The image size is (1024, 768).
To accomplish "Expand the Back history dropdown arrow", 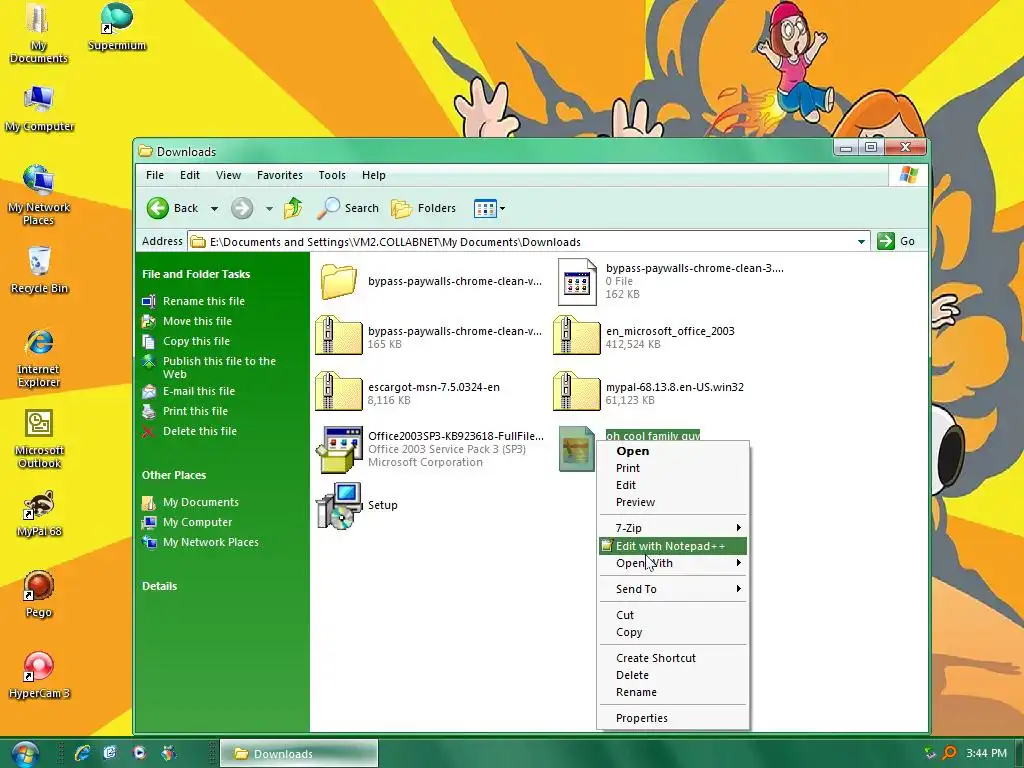I will click(x=214, y=209).
